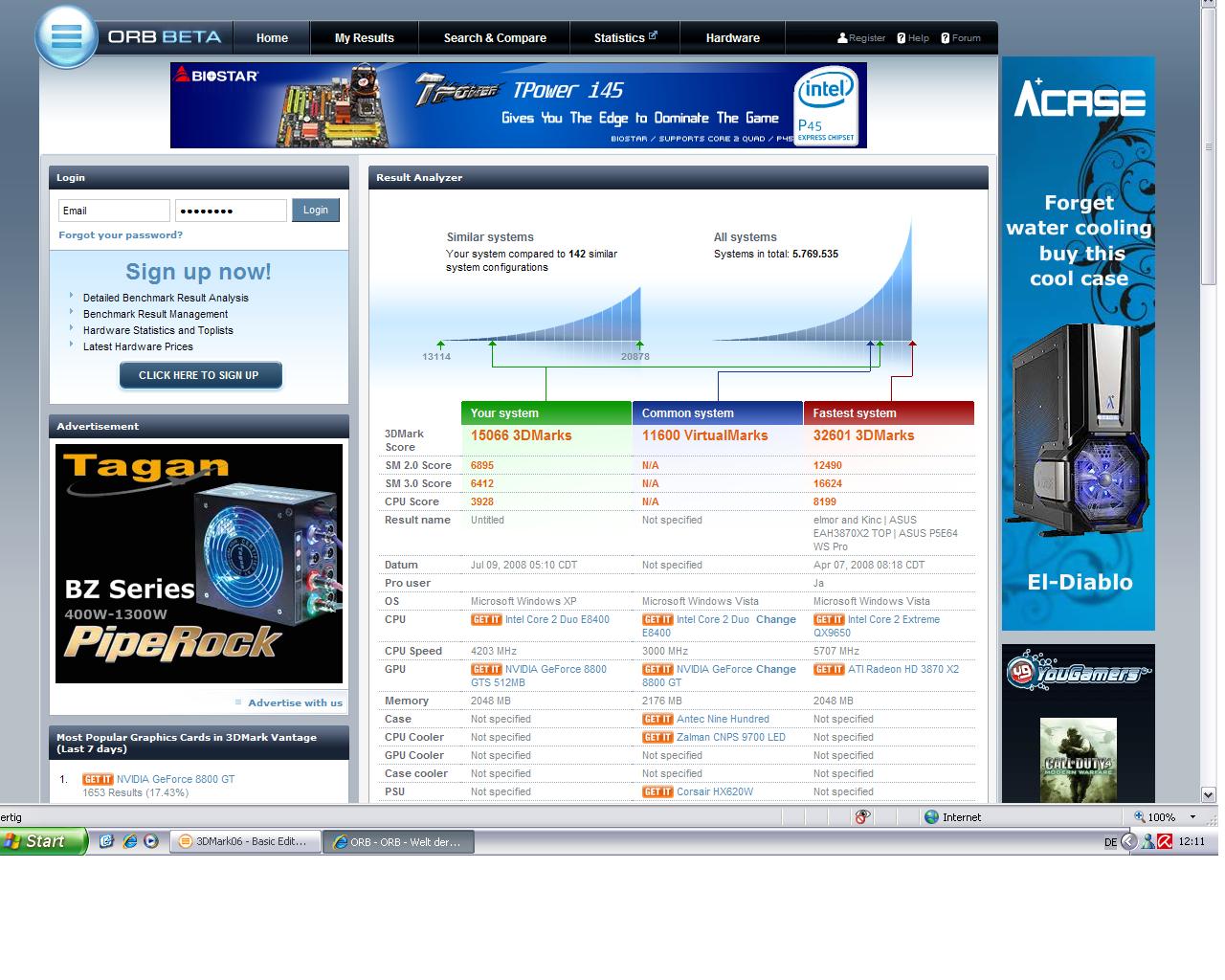1225x980 pixels.
Task: Click GET IT badge for Core 2 Extreme QX9650
Action: pyautogui.click(x=829, y=619)
